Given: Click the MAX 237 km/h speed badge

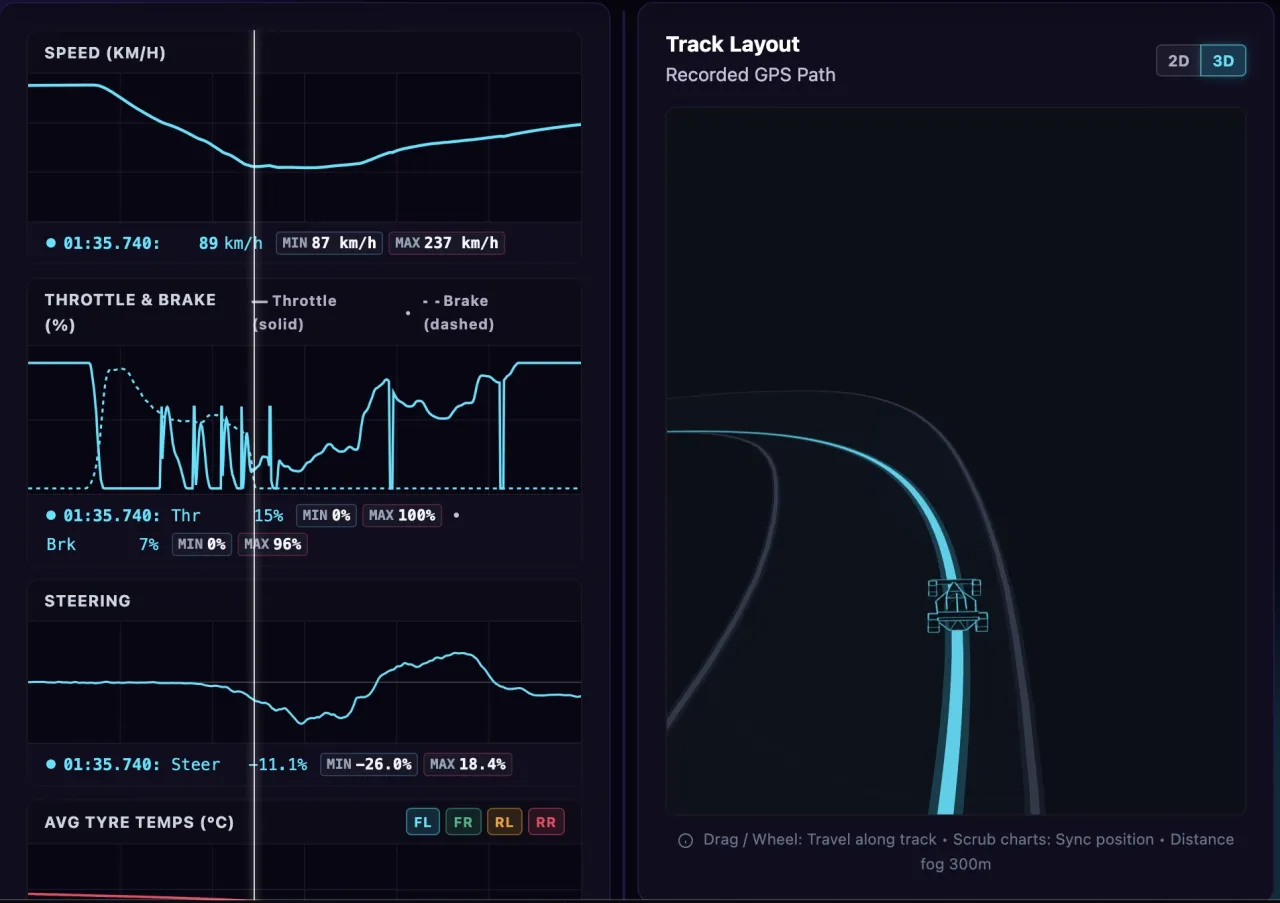Looking at the screenshot, I should 446,243.
